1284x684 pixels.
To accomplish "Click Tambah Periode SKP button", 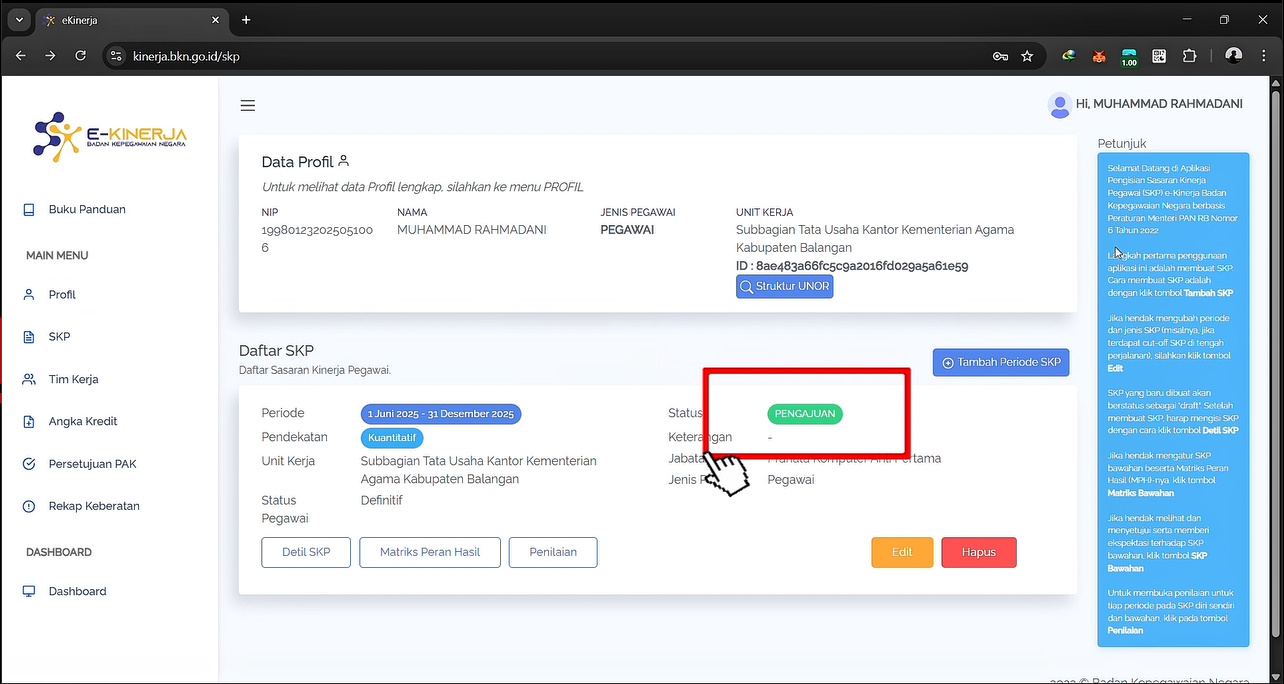I will pyautogui.click(x=1000, y=362).
